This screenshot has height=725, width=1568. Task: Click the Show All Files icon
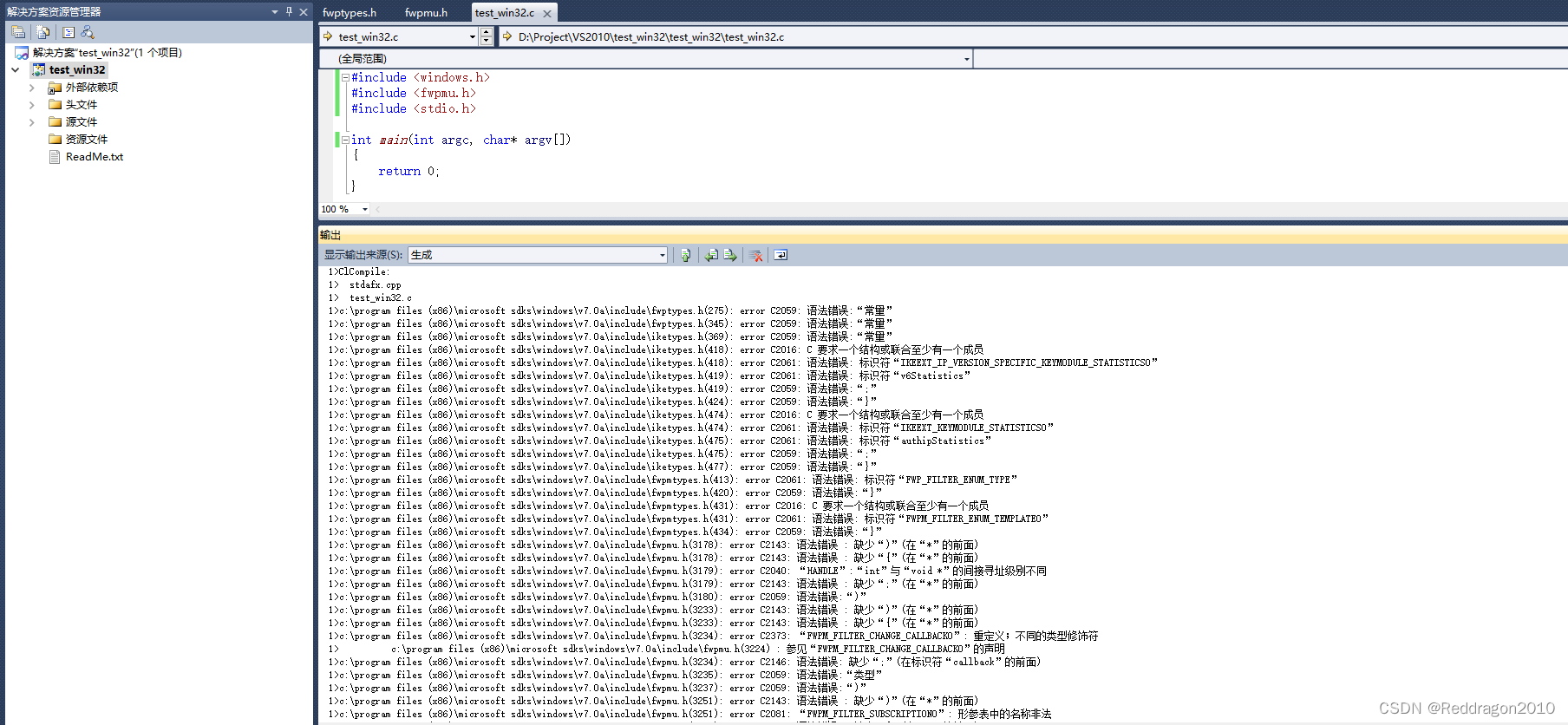click(x=42, y=32)
